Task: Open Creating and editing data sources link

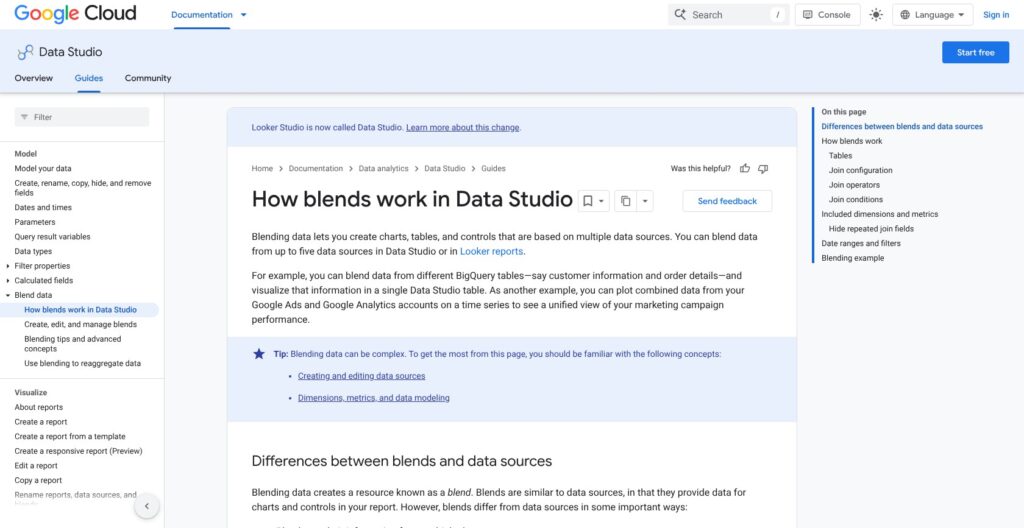Action: pos(361,376)
